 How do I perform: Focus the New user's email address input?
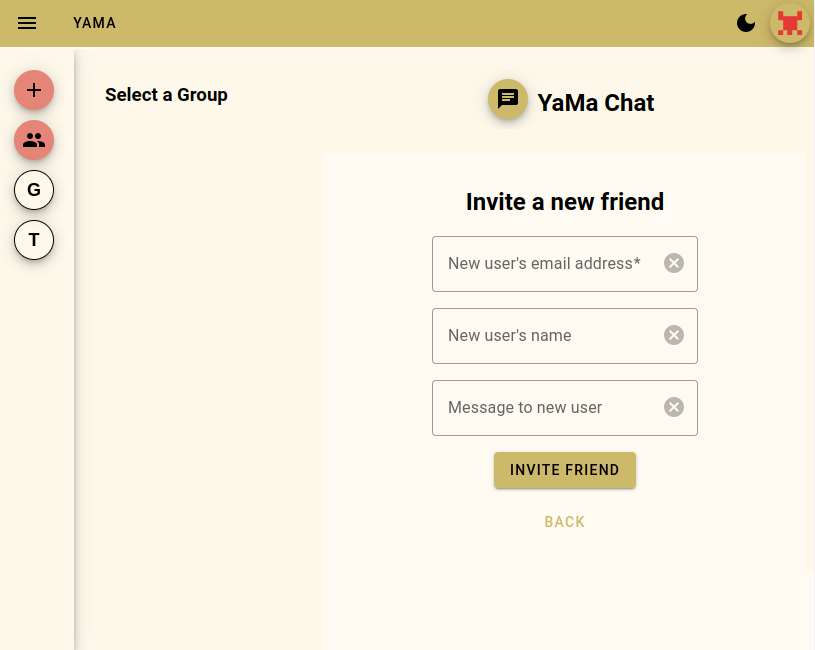(x=545, y=264)
